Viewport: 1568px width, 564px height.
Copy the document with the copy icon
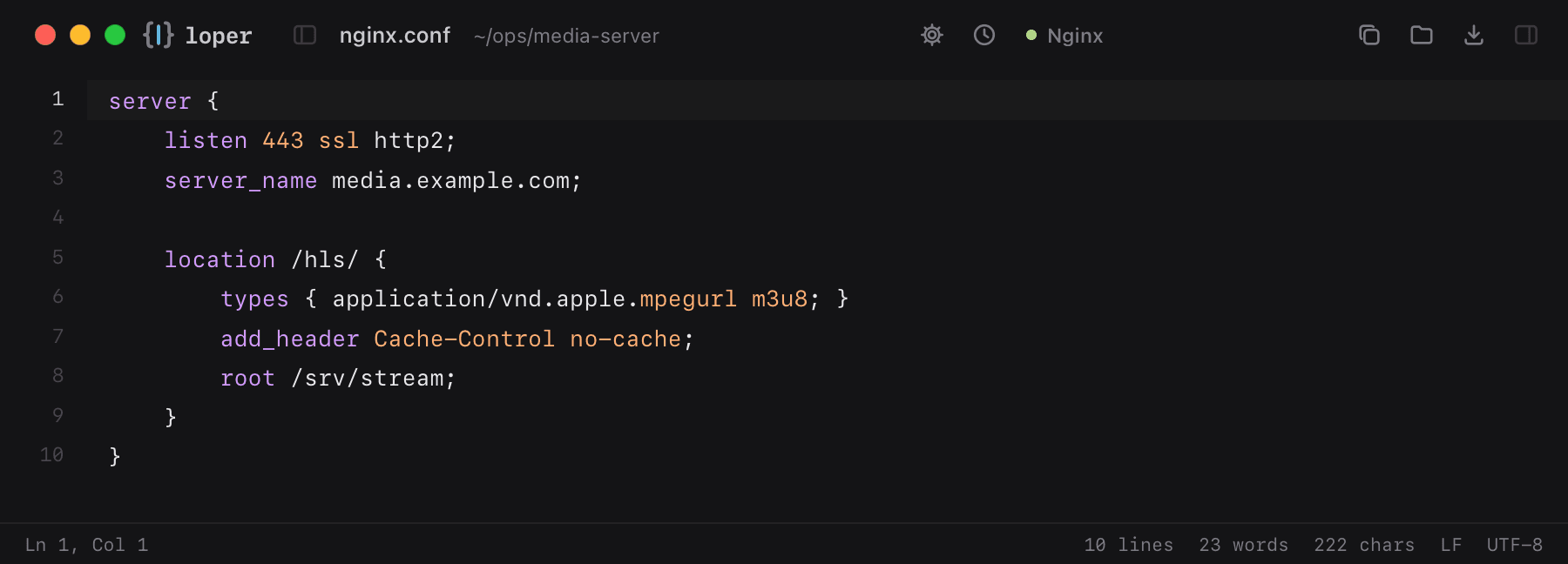[x=1369, y=35]
